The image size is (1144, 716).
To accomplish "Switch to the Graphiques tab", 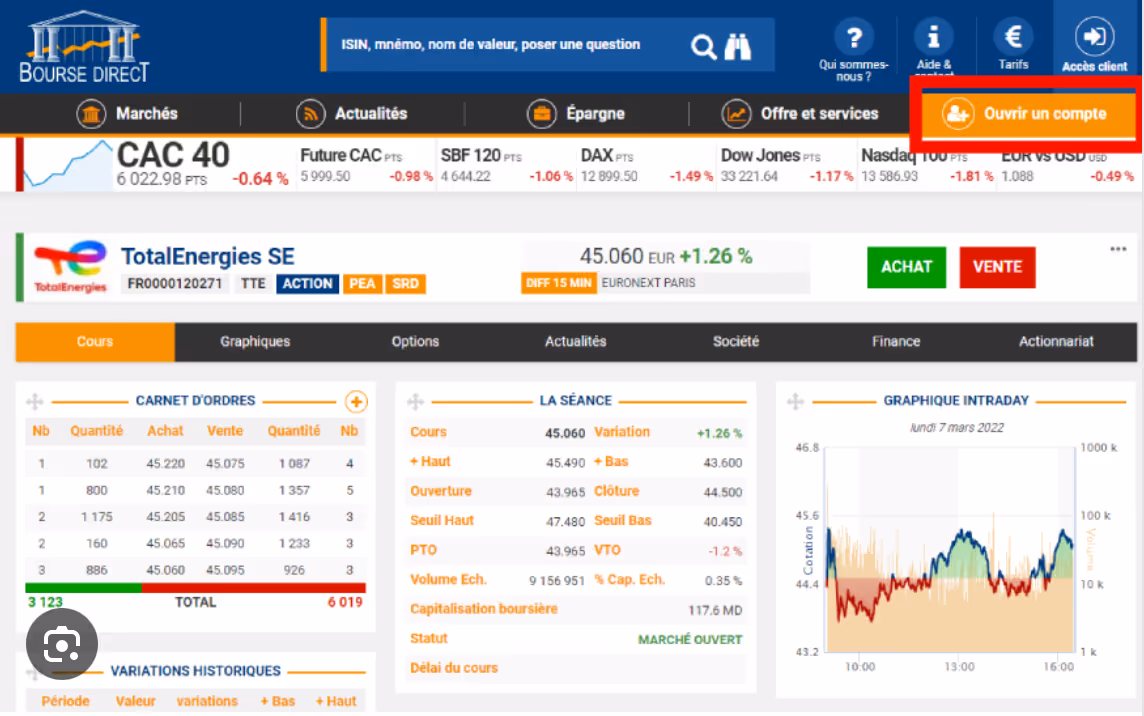I will pos(255,342).
